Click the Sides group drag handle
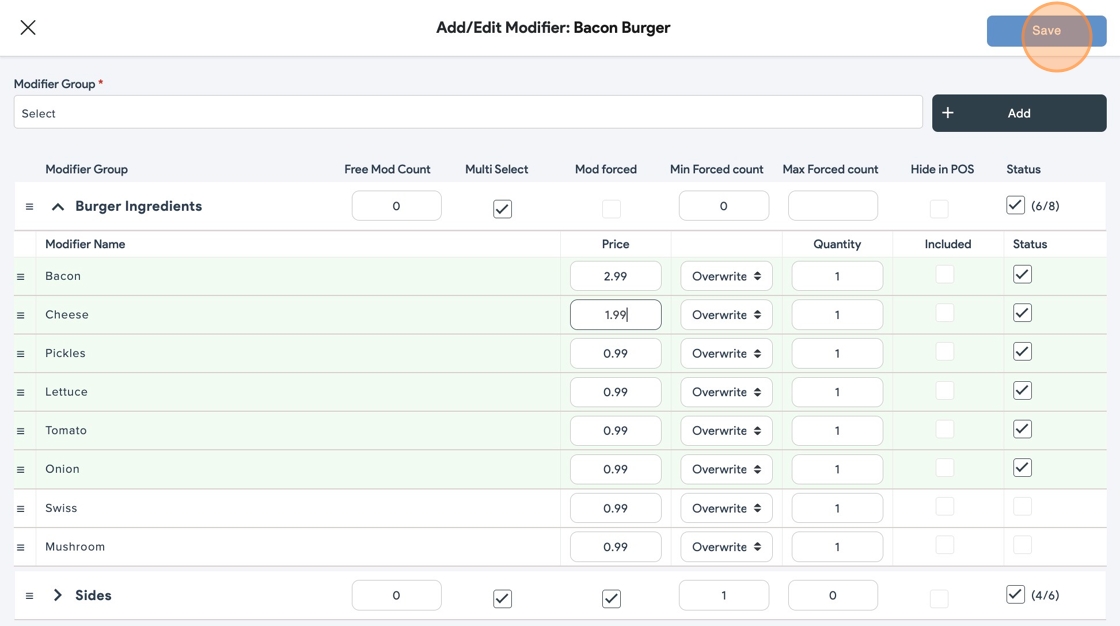This screenshot has height=626, width=1120. 29,596
